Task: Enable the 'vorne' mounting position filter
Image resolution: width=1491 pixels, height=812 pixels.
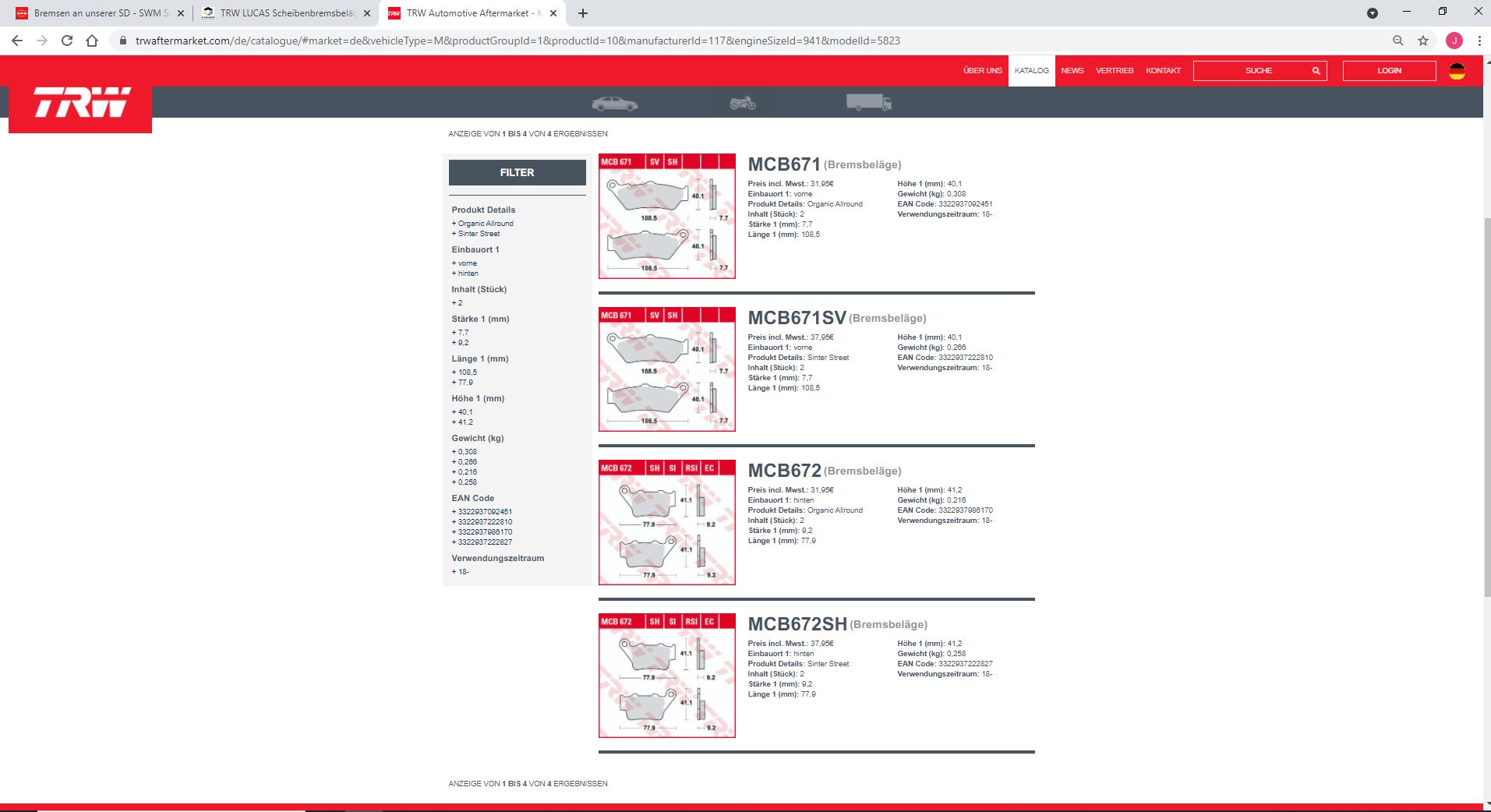Action: point(467,263)
